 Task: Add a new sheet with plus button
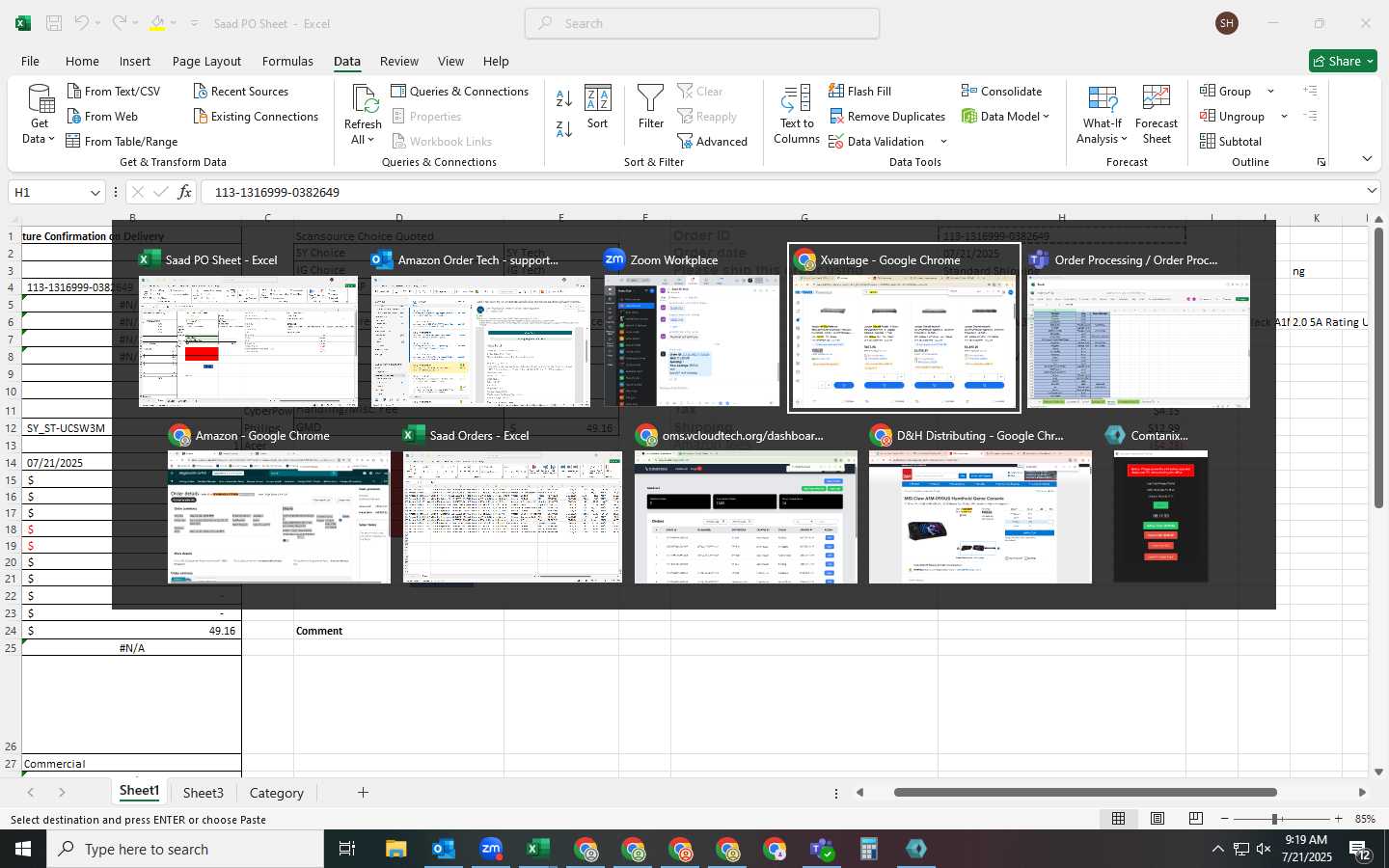pyautogui.click(x=363, y=793)
